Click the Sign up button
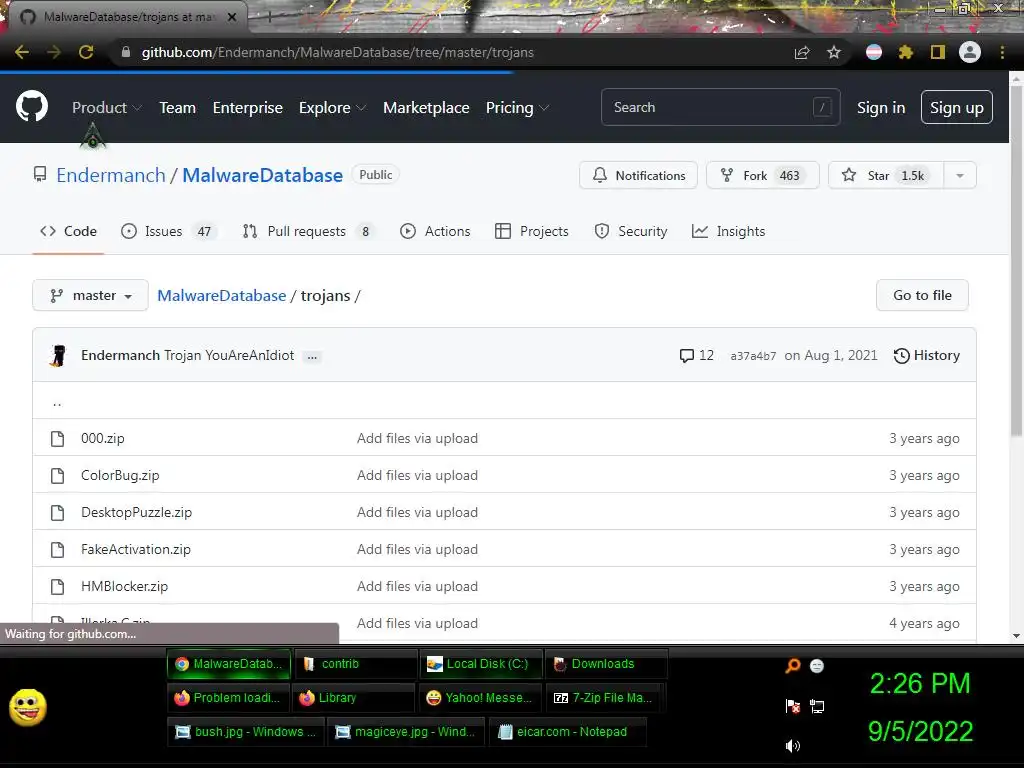 957,107
